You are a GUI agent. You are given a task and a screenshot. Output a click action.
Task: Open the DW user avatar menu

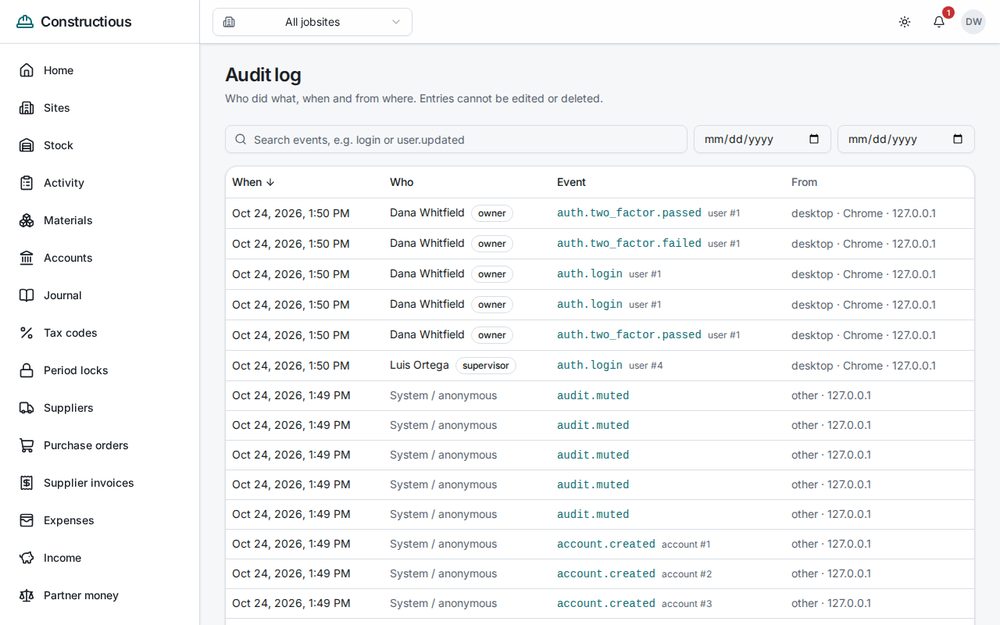[973, 22]
